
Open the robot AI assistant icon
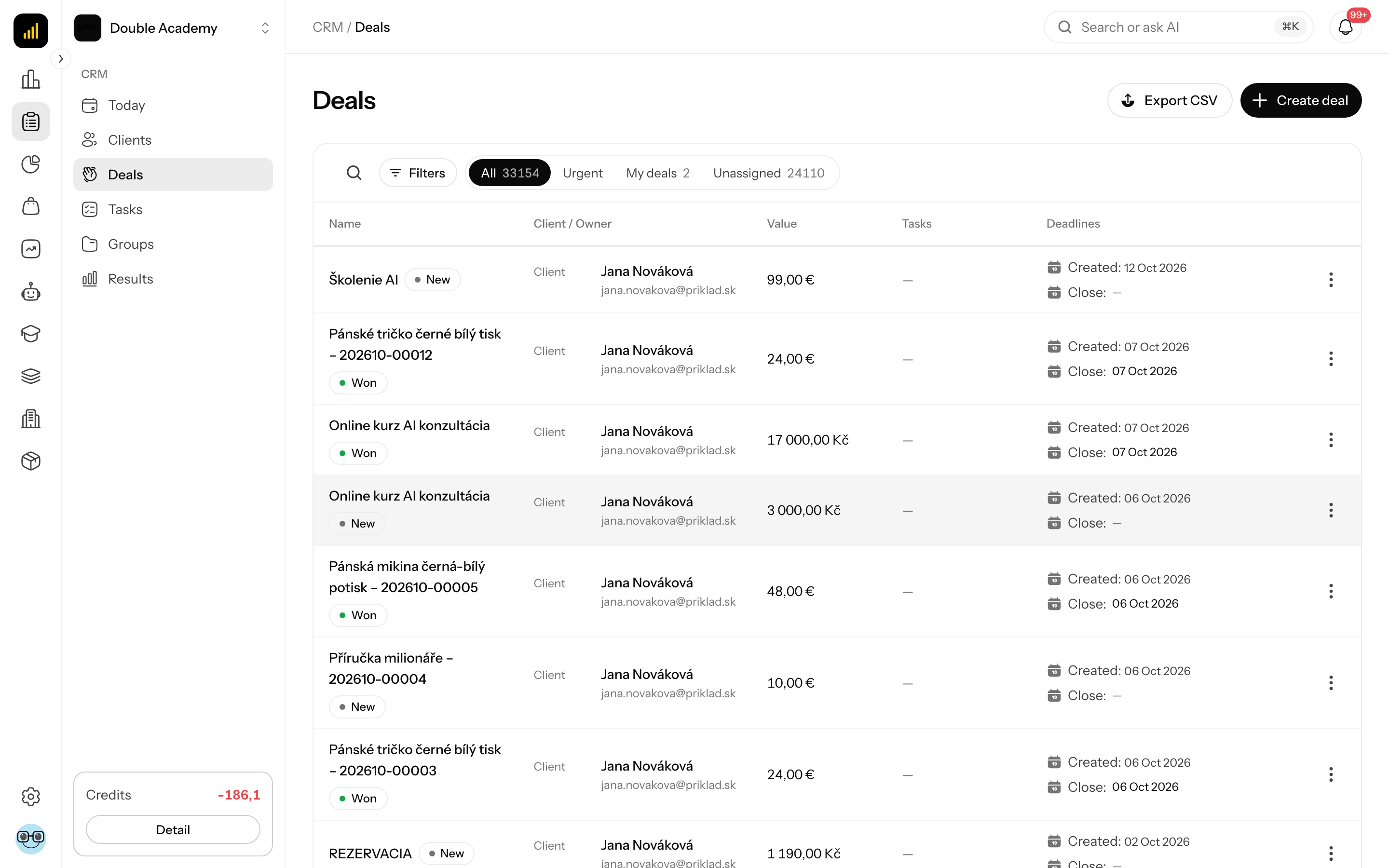(30, 292)
